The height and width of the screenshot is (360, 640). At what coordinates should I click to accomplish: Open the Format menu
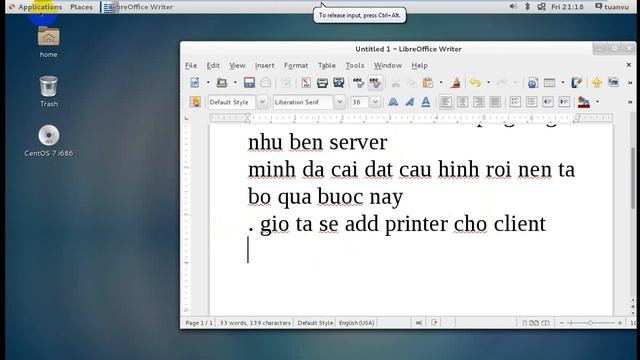coord(296,65)
